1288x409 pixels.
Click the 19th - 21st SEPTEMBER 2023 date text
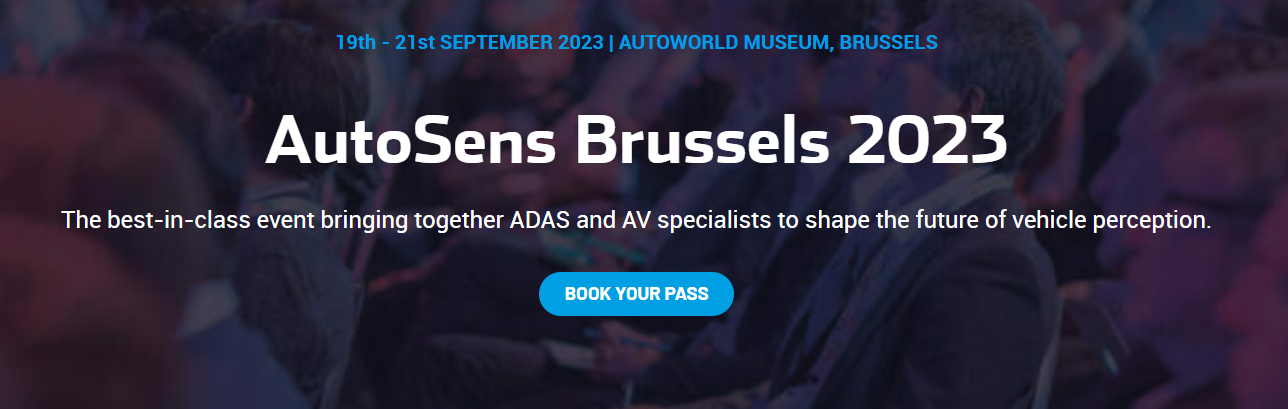469,43
